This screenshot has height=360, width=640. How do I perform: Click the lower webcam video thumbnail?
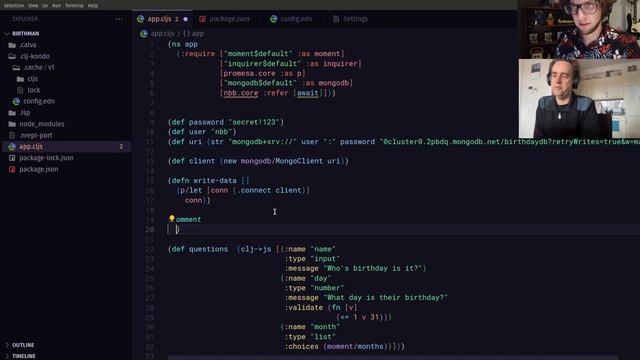[x=579, y=98]
